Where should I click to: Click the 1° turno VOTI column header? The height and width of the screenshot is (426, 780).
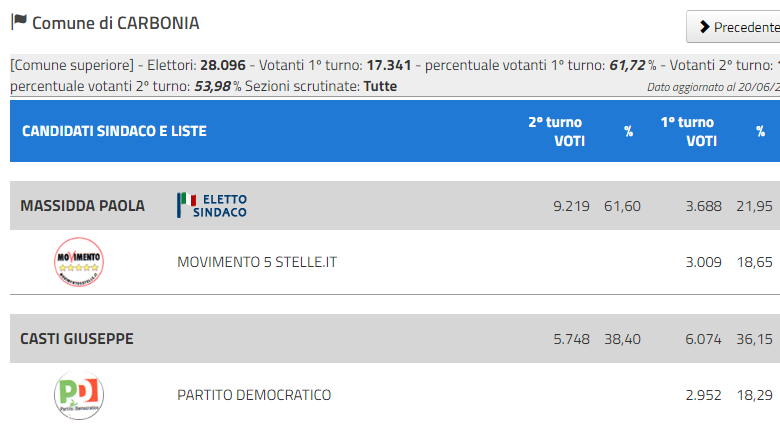click(688, 131)
